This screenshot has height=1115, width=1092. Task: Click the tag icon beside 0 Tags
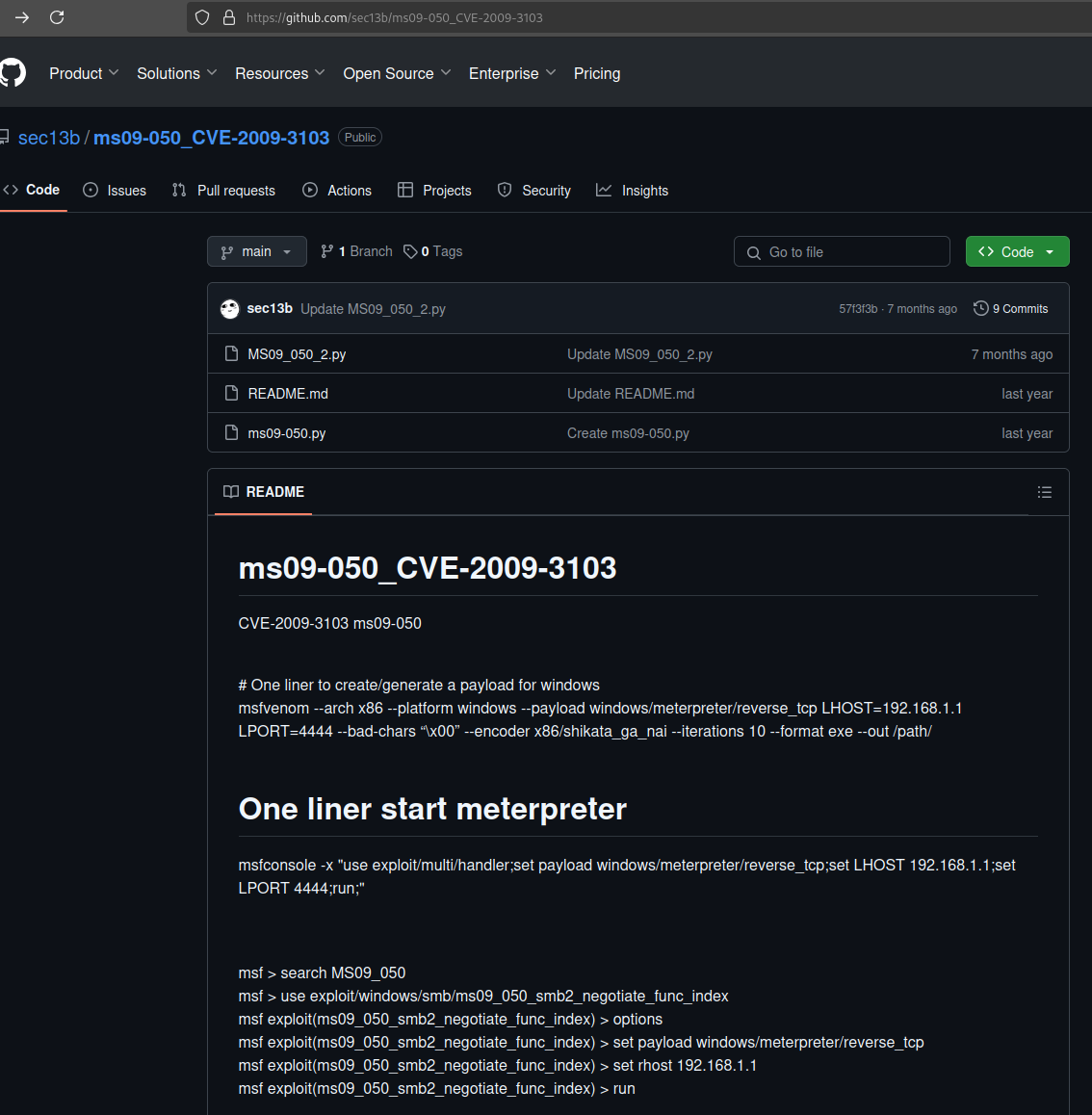pyautogui.click(x=410, y=251)
